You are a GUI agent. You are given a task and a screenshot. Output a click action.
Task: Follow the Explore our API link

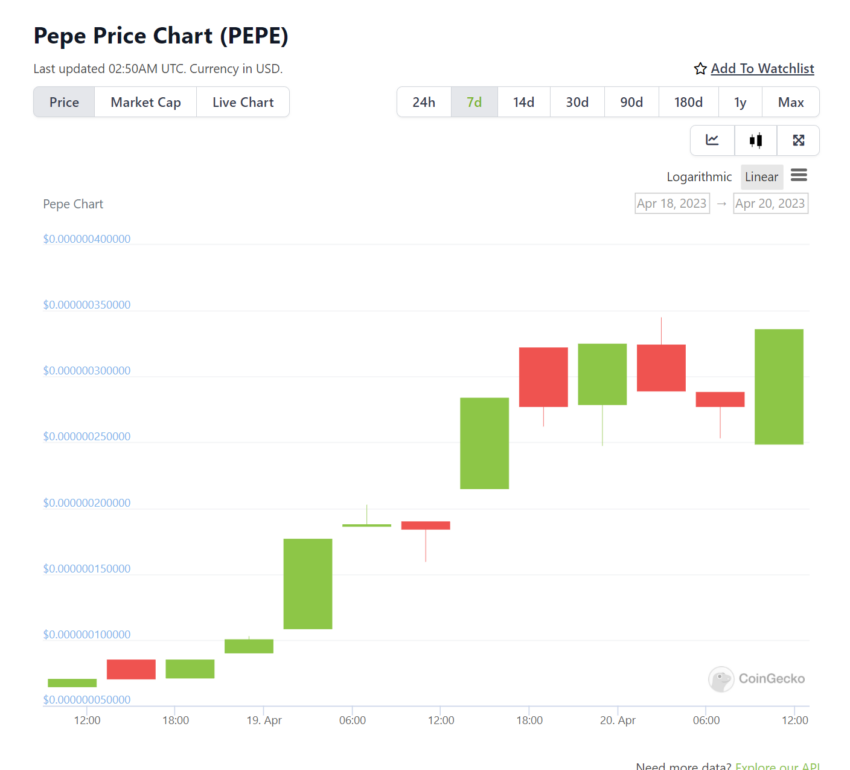coord(777,766)
